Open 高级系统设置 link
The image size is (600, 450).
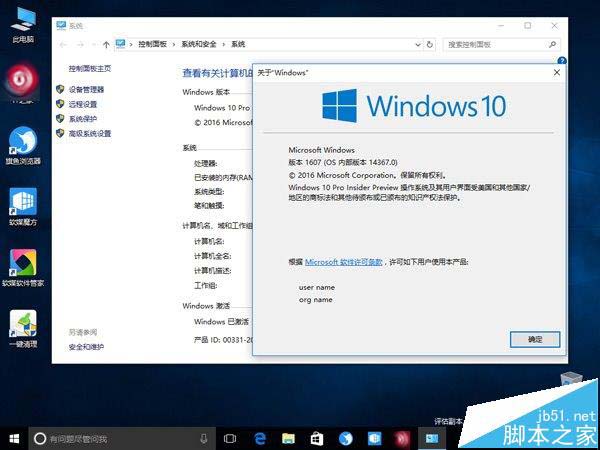point(90,134)
